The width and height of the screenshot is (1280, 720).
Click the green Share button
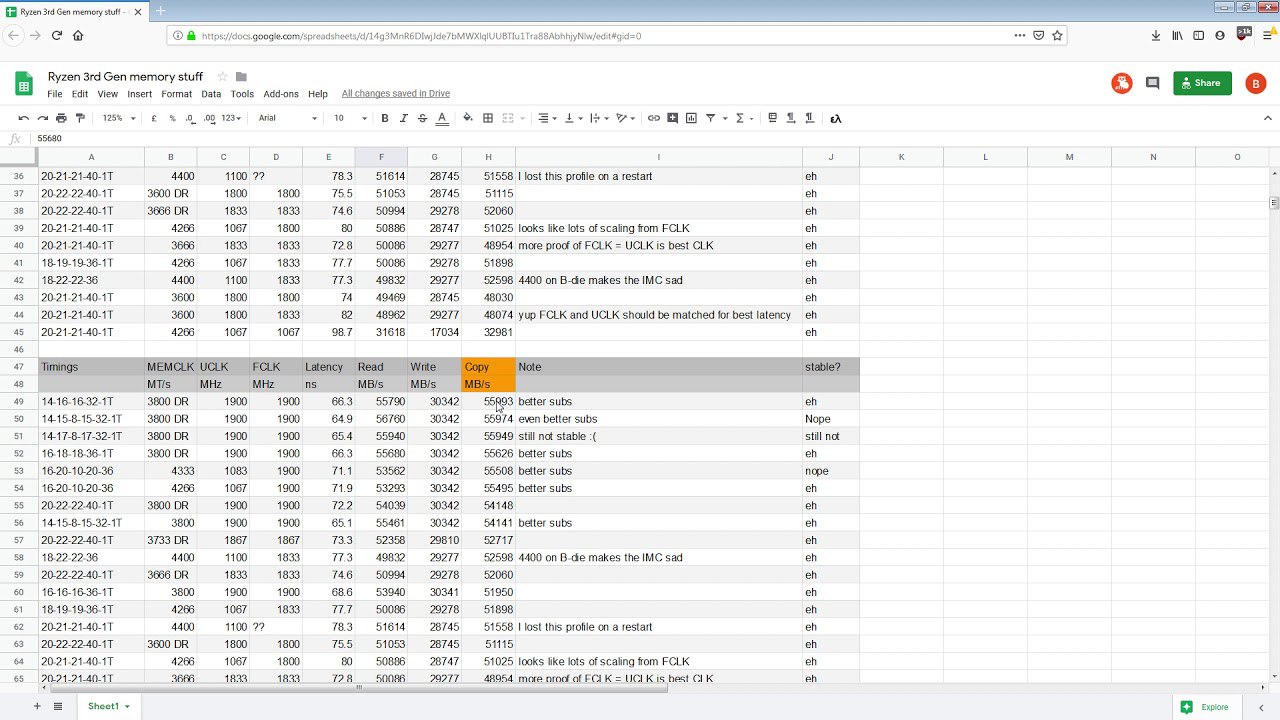[1202, 83]
